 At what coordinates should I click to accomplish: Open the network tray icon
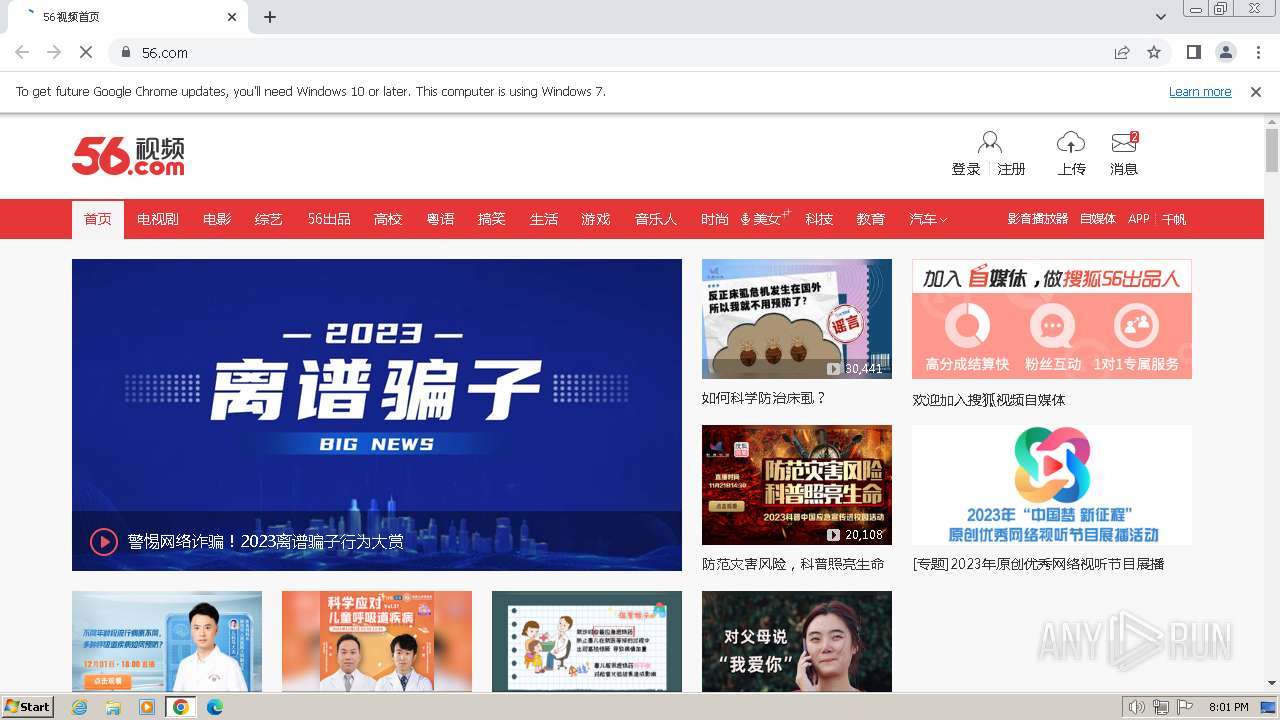[x=1161, y=707]
